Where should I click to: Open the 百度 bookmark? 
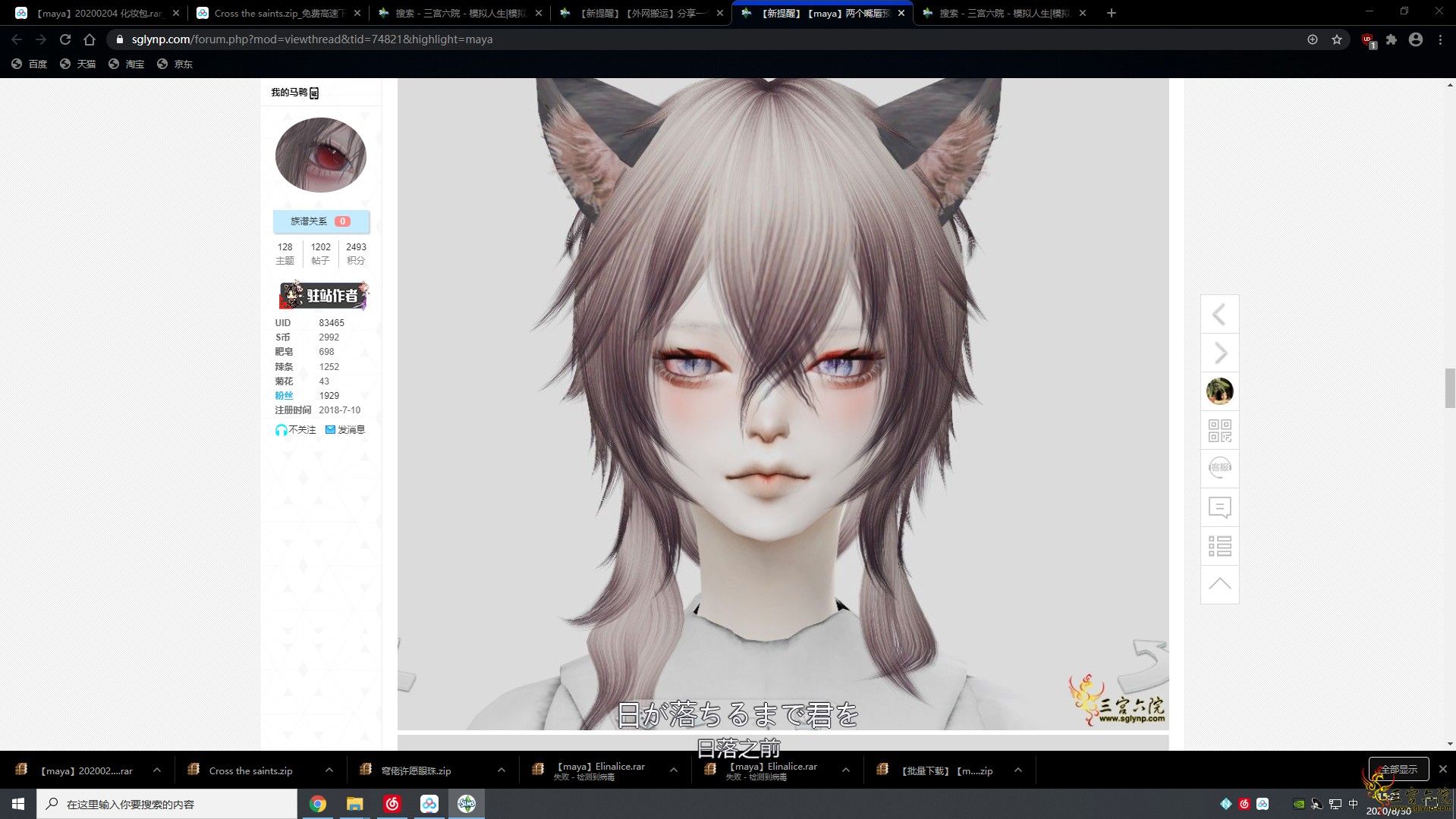click(30, 64)
